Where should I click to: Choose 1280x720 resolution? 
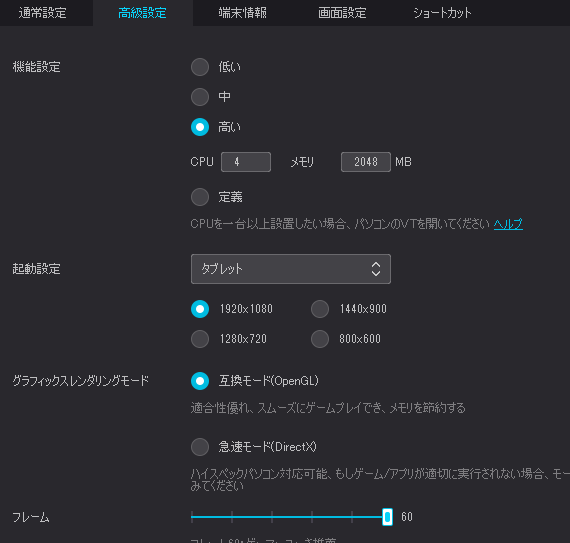[x=200, y=339]
